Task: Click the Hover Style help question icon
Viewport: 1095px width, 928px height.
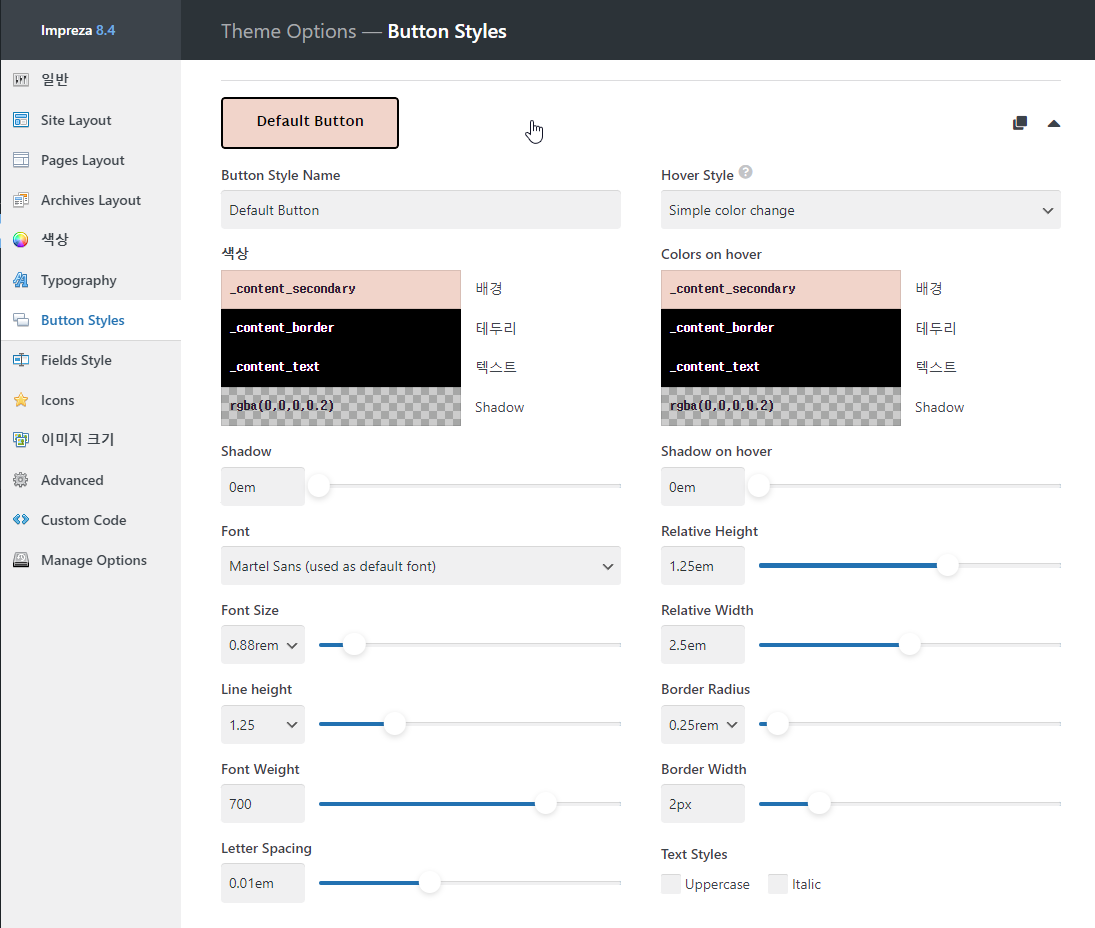Action: click(x=745, y=172)
